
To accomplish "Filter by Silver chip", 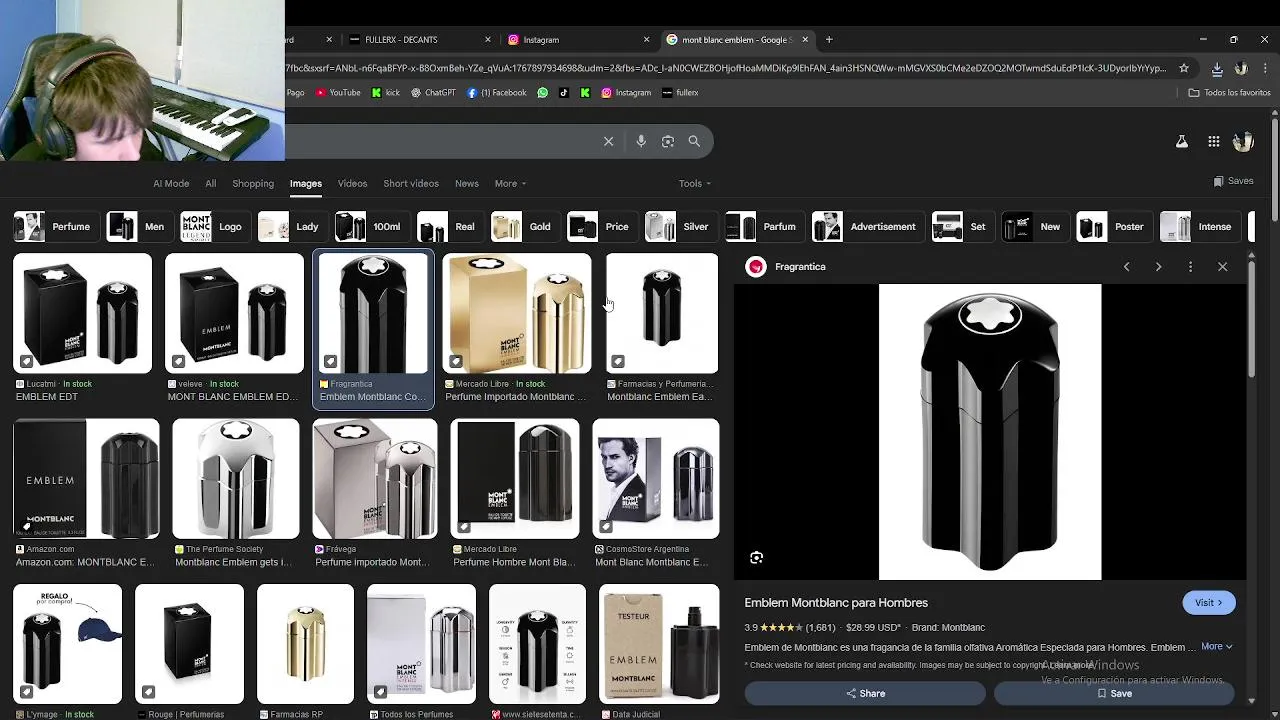I will [x=681, y=227].
